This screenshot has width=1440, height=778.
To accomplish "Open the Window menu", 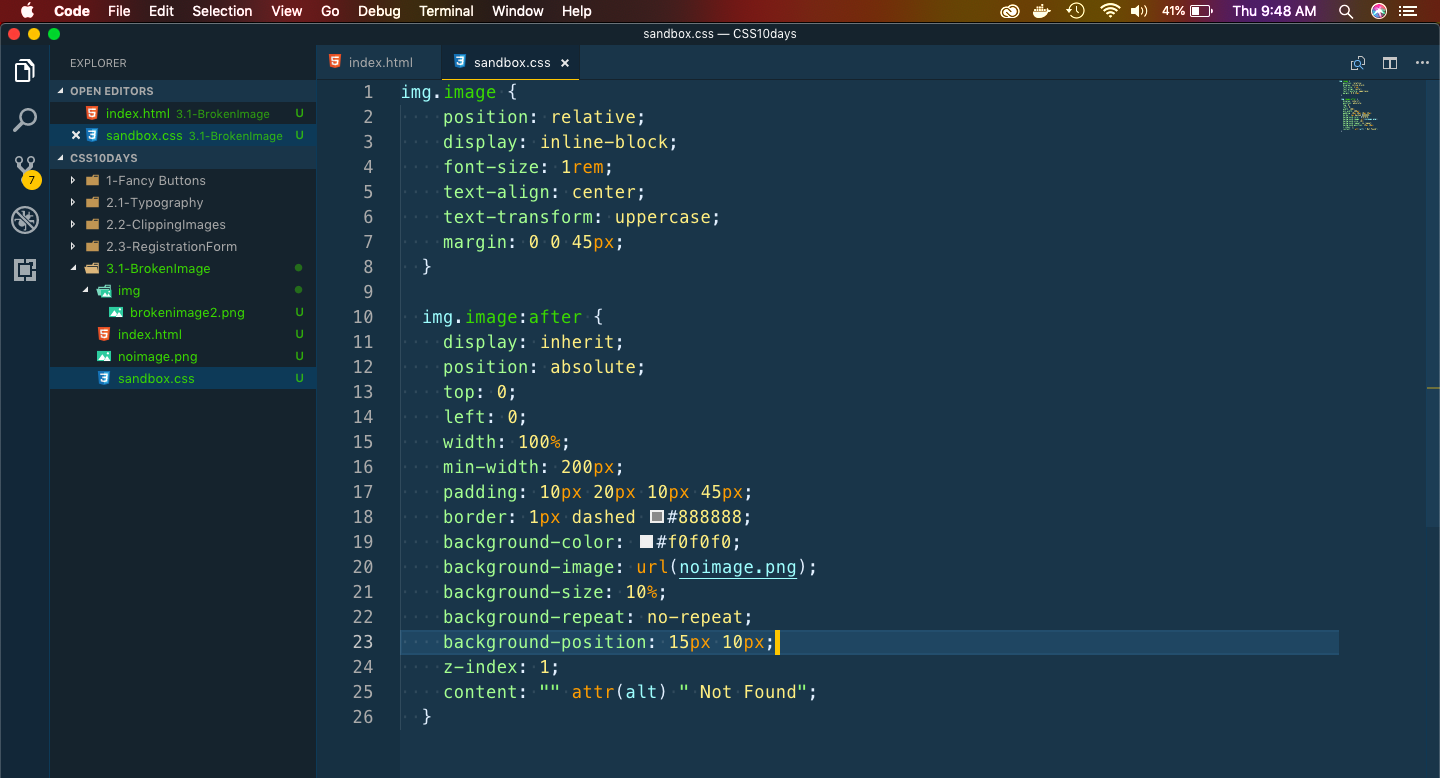I will coord(518,11).
